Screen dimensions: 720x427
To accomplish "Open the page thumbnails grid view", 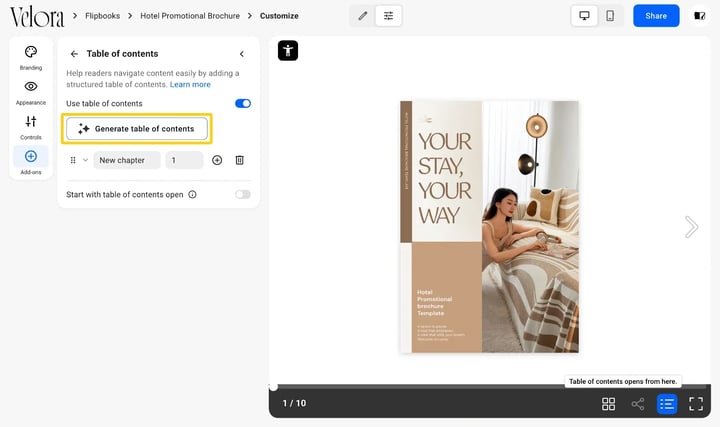I will coord(608,404).
